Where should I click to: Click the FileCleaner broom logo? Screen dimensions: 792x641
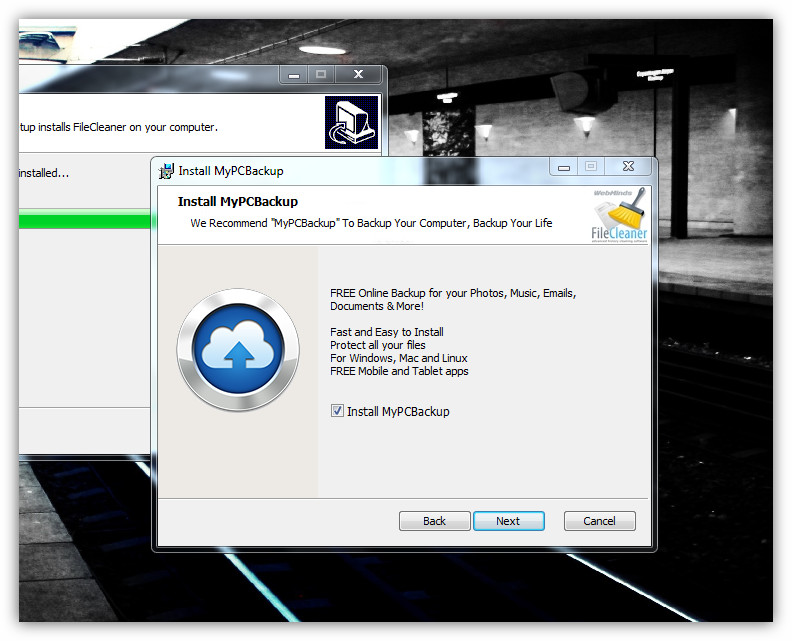[x=619, y=215]
